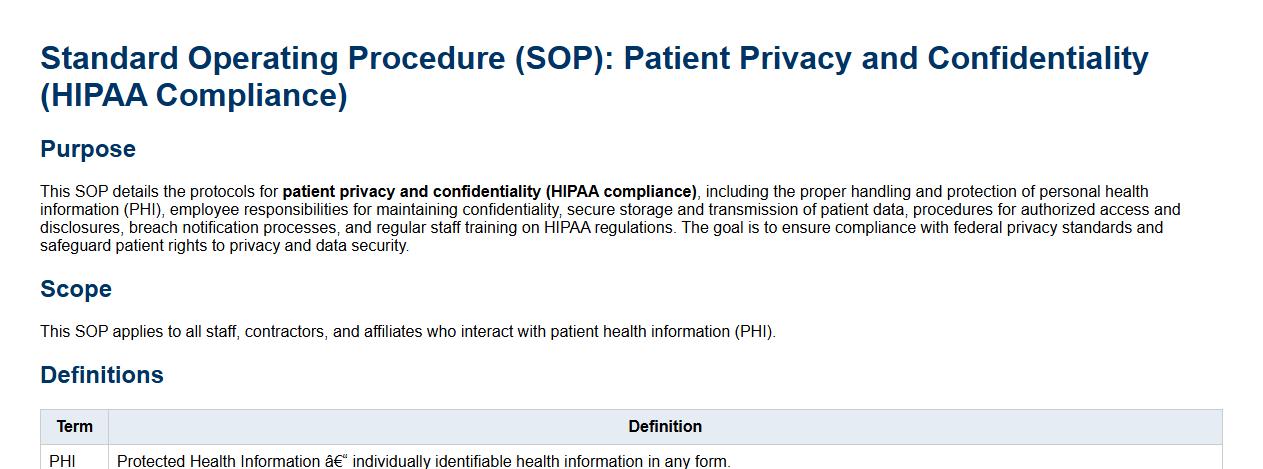The width and height of the screenshot is (1263, 469).
Task: Click the "(HIPAA Compliance)" title line
Action: click(194, 96)
